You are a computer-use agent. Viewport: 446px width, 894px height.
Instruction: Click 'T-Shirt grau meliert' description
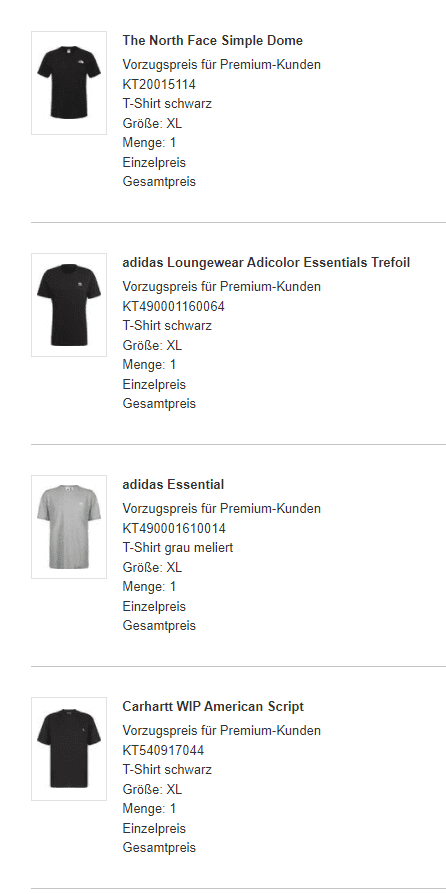(178, 548)
